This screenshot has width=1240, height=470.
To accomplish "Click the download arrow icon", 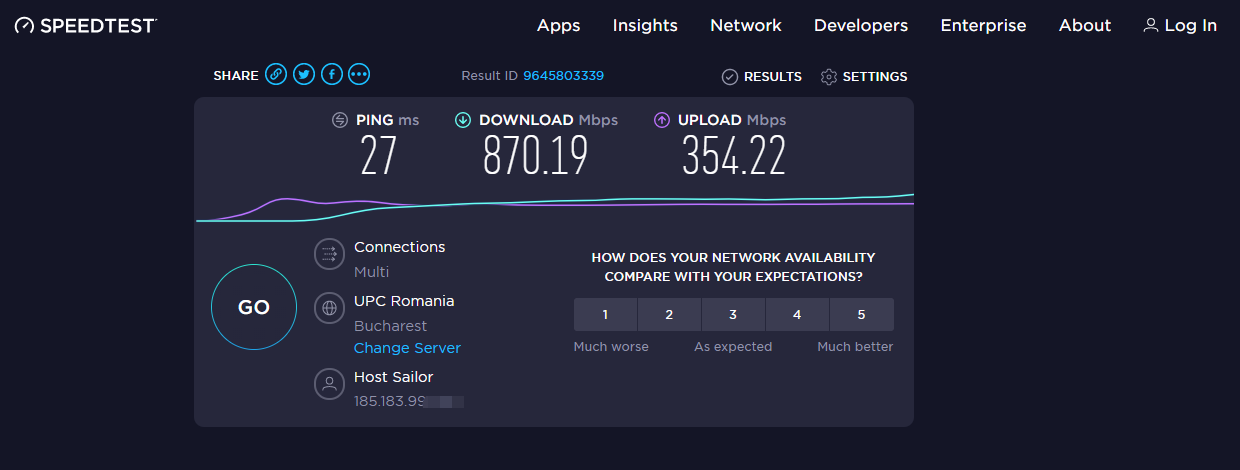I will (x=463, y=120).
